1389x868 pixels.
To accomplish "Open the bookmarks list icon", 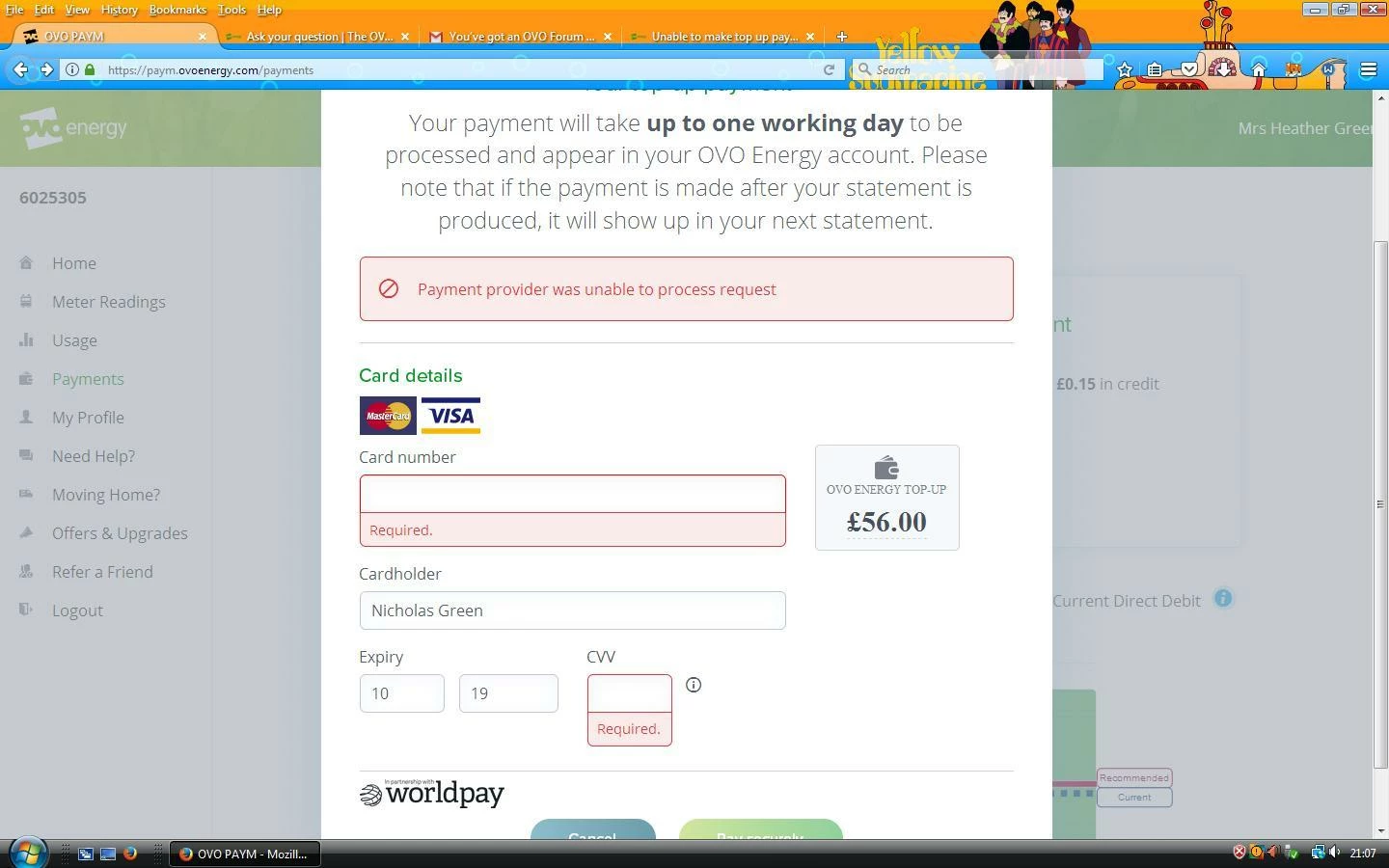I will coord(1155,69).
